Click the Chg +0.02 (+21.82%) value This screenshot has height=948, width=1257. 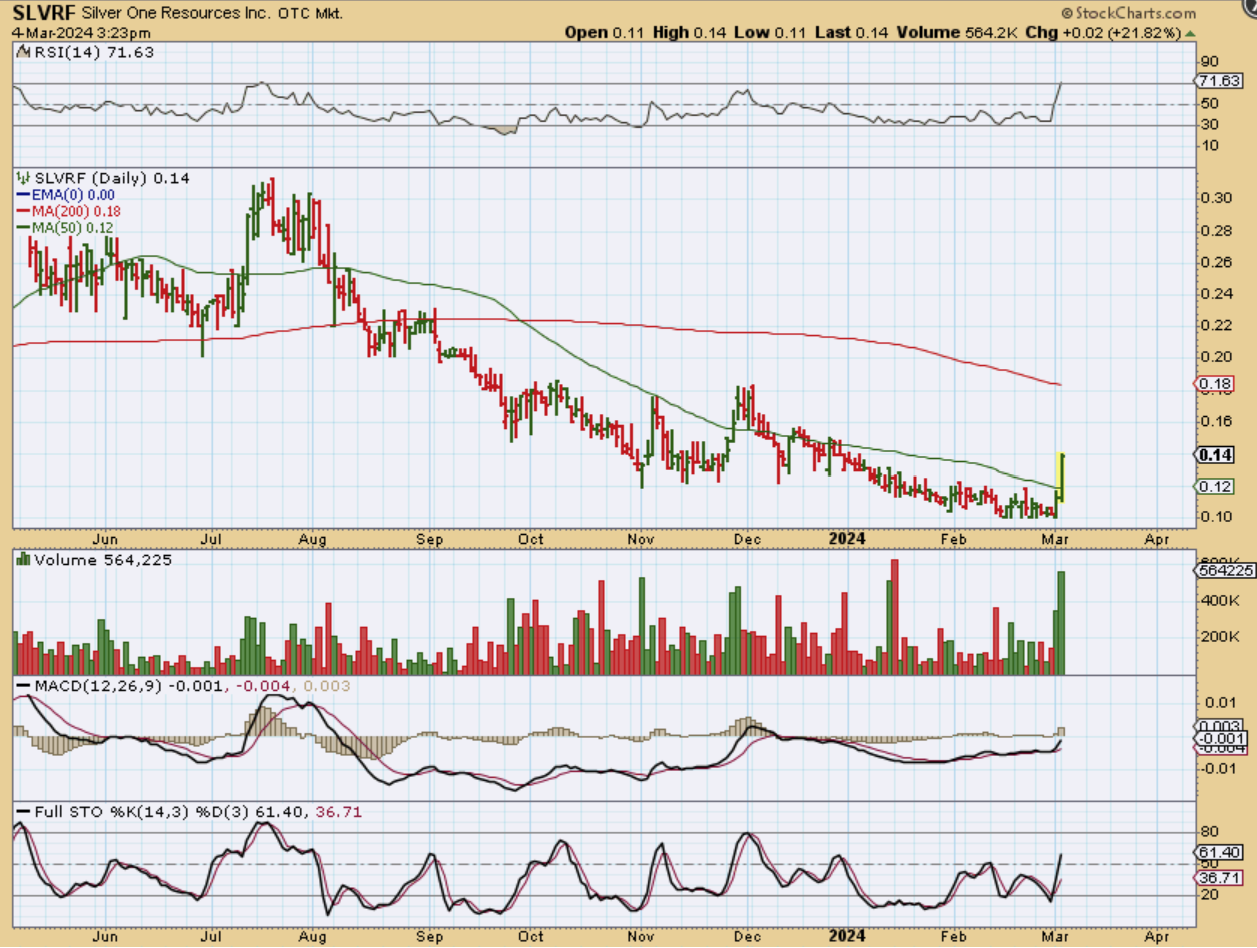1103,32
